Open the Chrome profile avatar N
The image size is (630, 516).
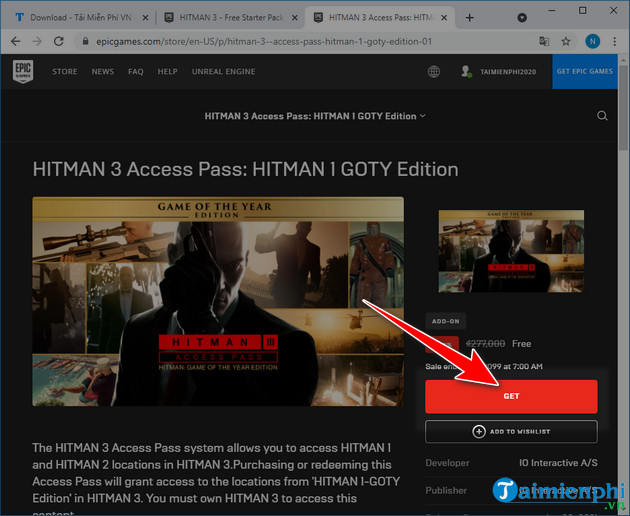592,41
